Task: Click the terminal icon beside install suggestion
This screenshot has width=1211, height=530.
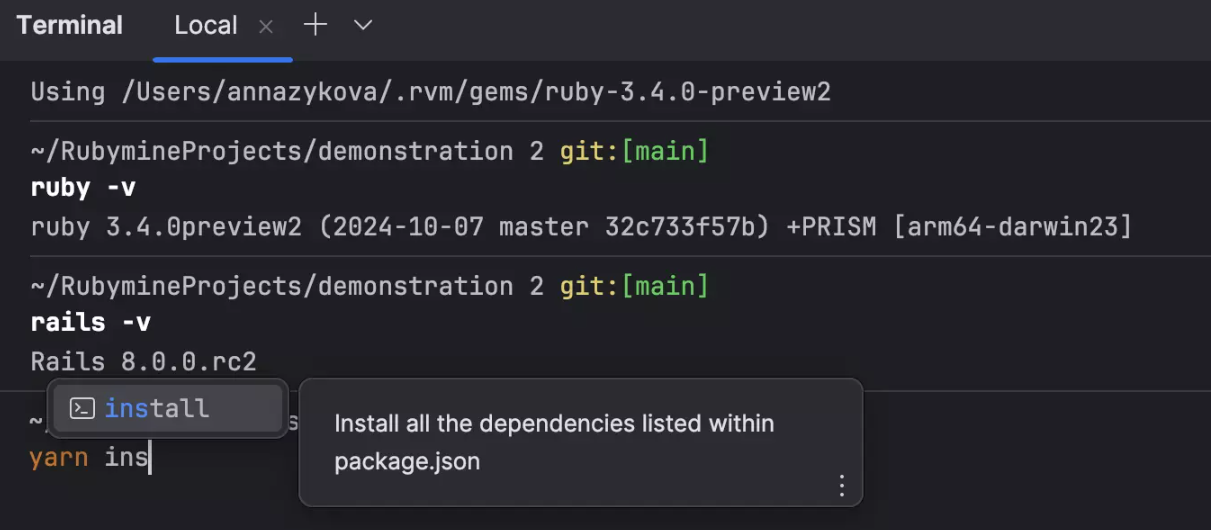Action: click(x=82, y=408)
